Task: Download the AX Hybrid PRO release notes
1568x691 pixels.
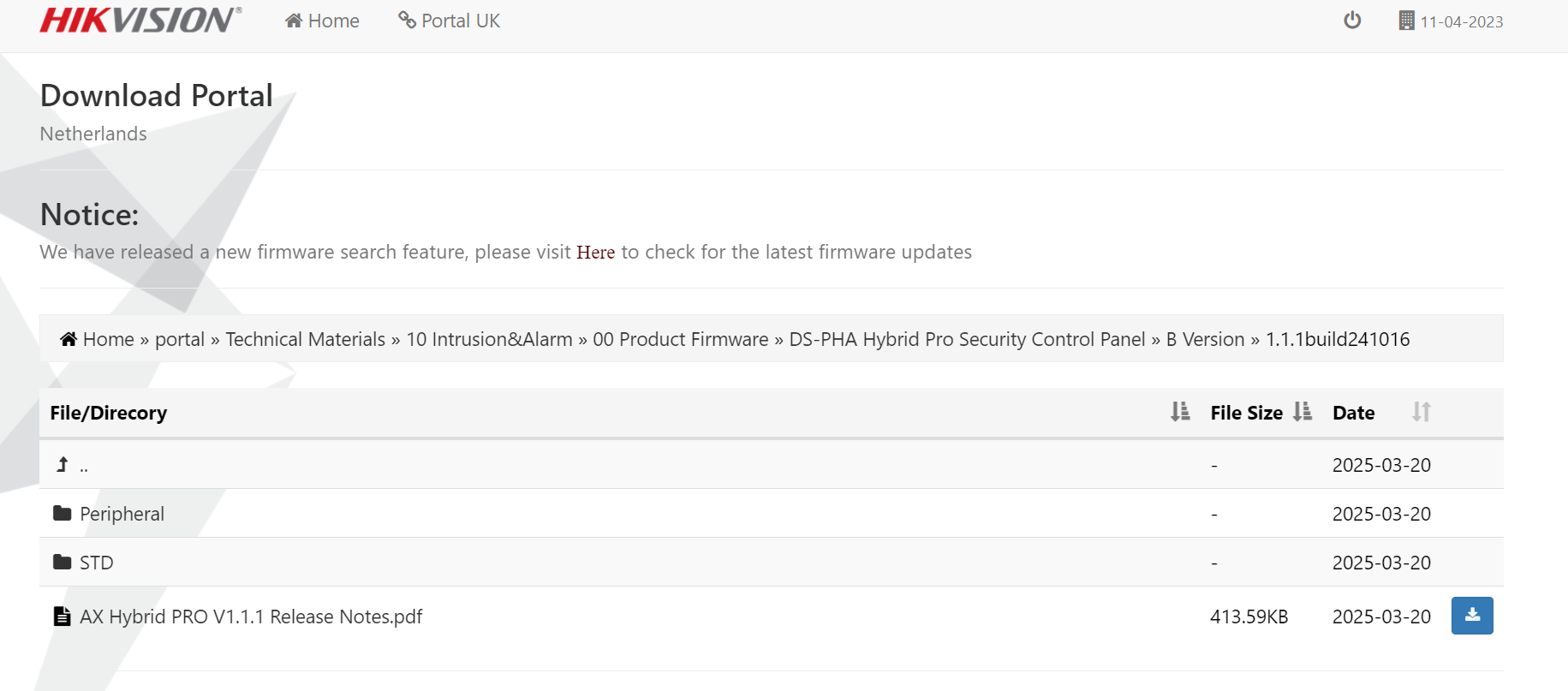Action: (x=1471, y=616)
